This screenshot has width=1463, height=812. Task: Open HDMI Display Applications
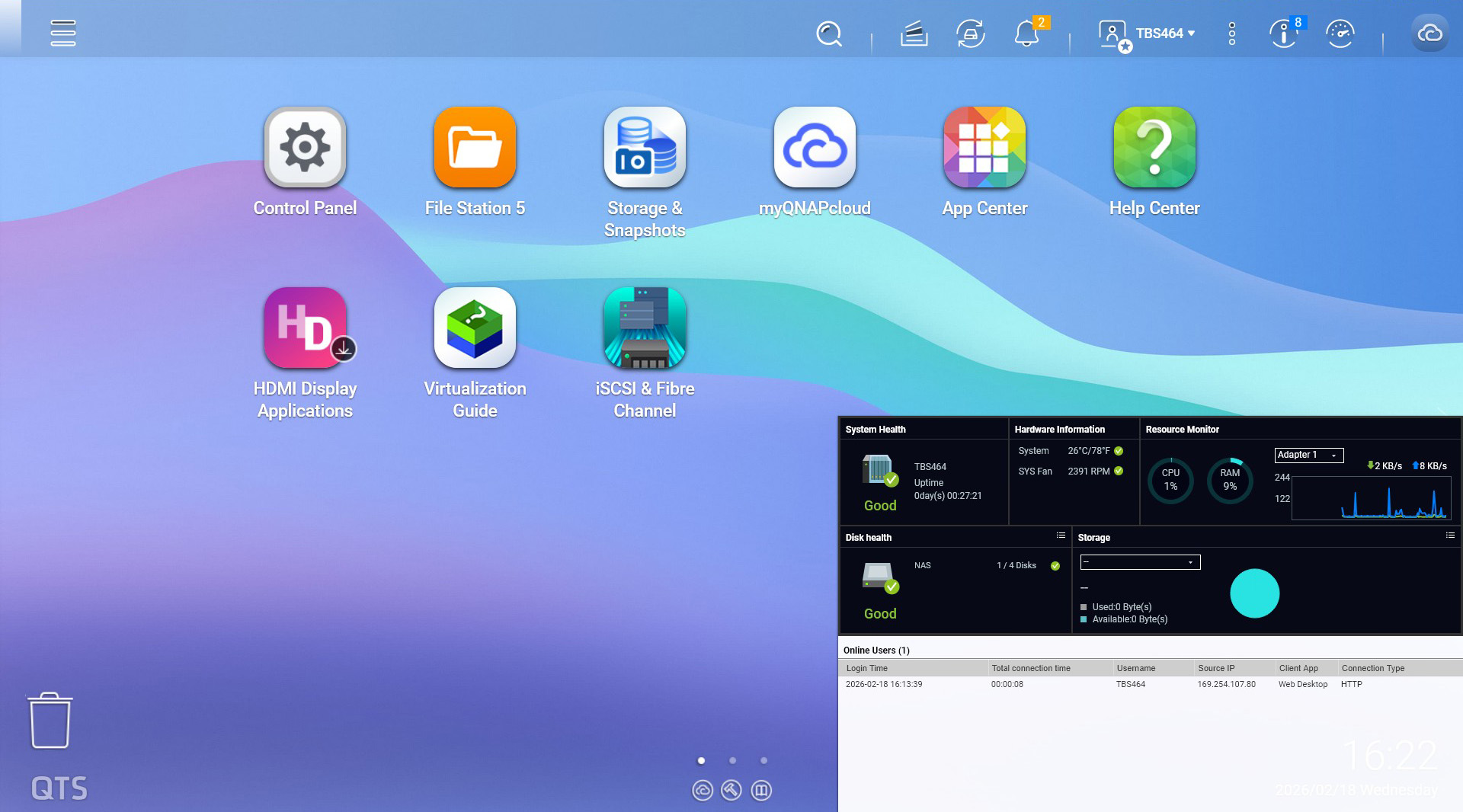point(305,328)
